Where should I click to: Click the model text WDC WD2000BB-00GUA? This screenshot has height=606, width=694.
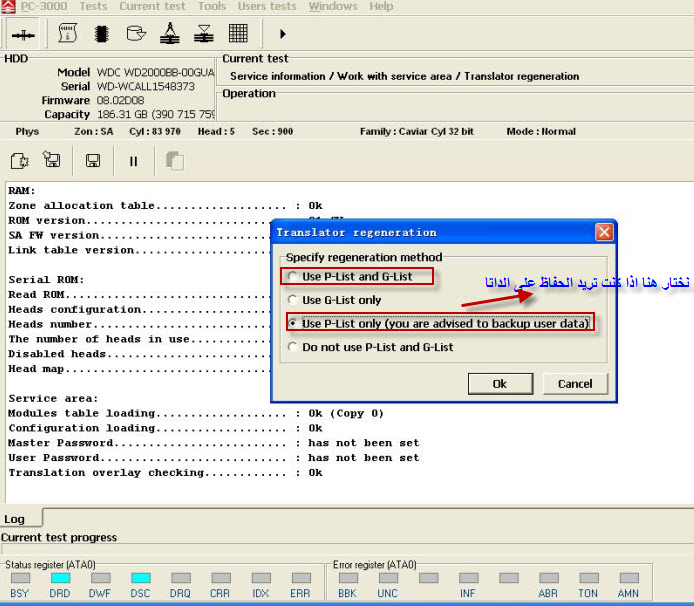pos(155,72)
